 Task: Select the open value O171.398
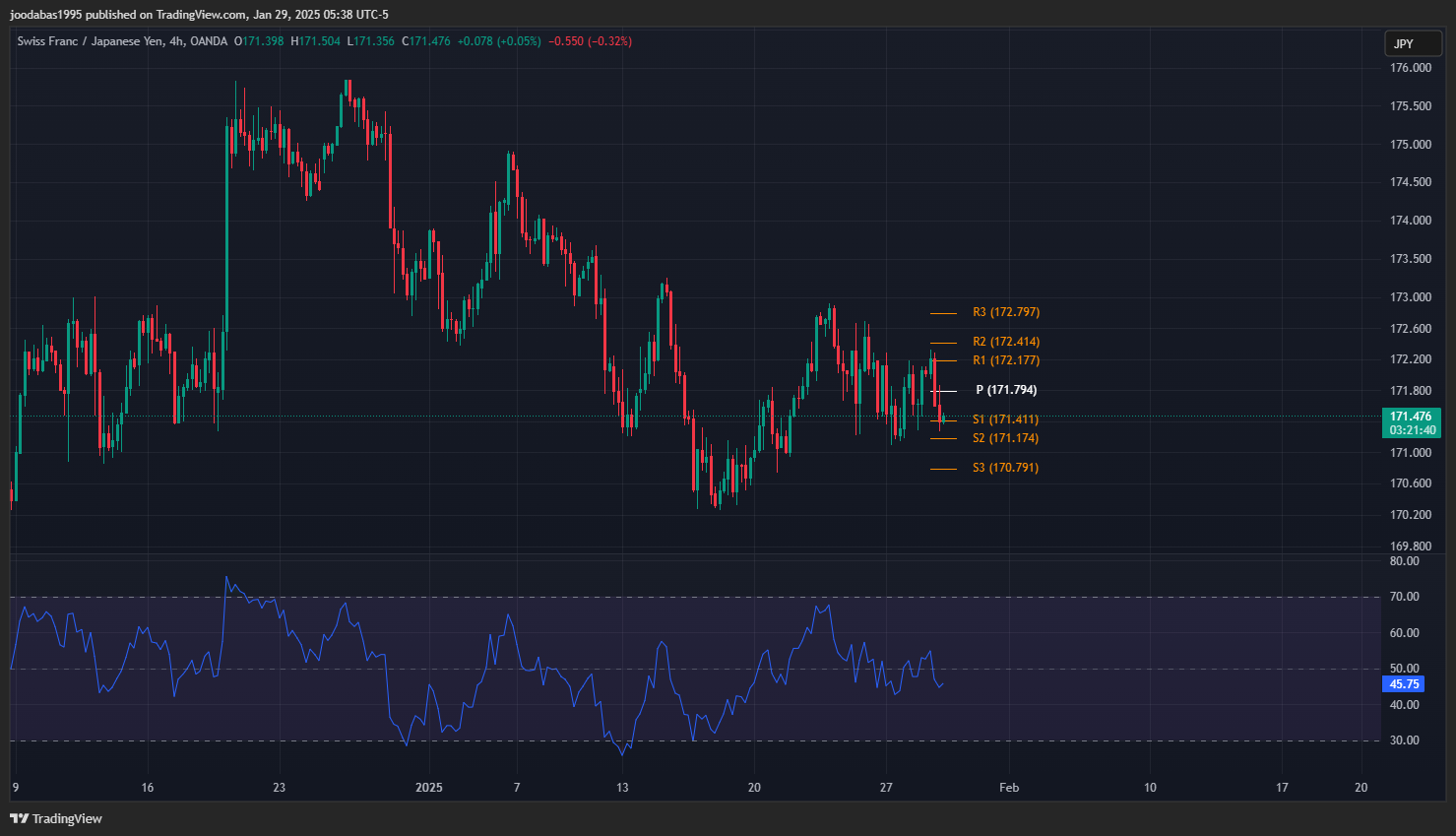pyautogui.click(x=259, y=41)
